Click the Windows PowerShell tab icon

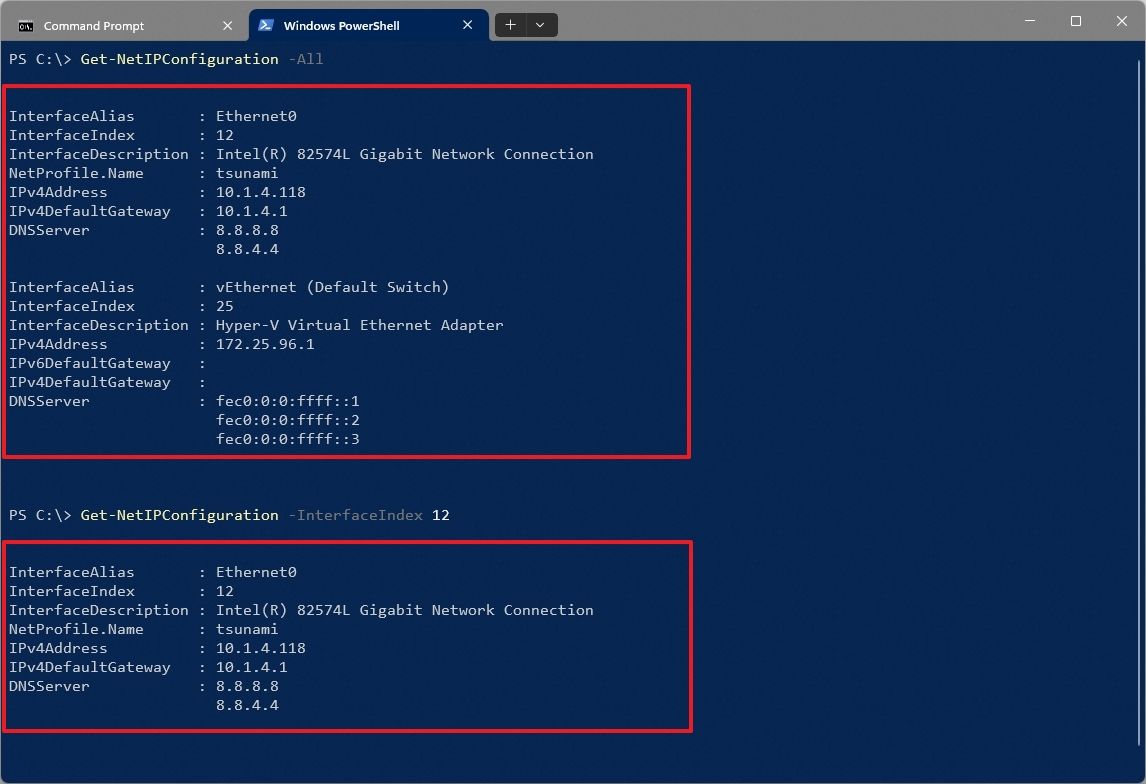click(x=264, y=24)
